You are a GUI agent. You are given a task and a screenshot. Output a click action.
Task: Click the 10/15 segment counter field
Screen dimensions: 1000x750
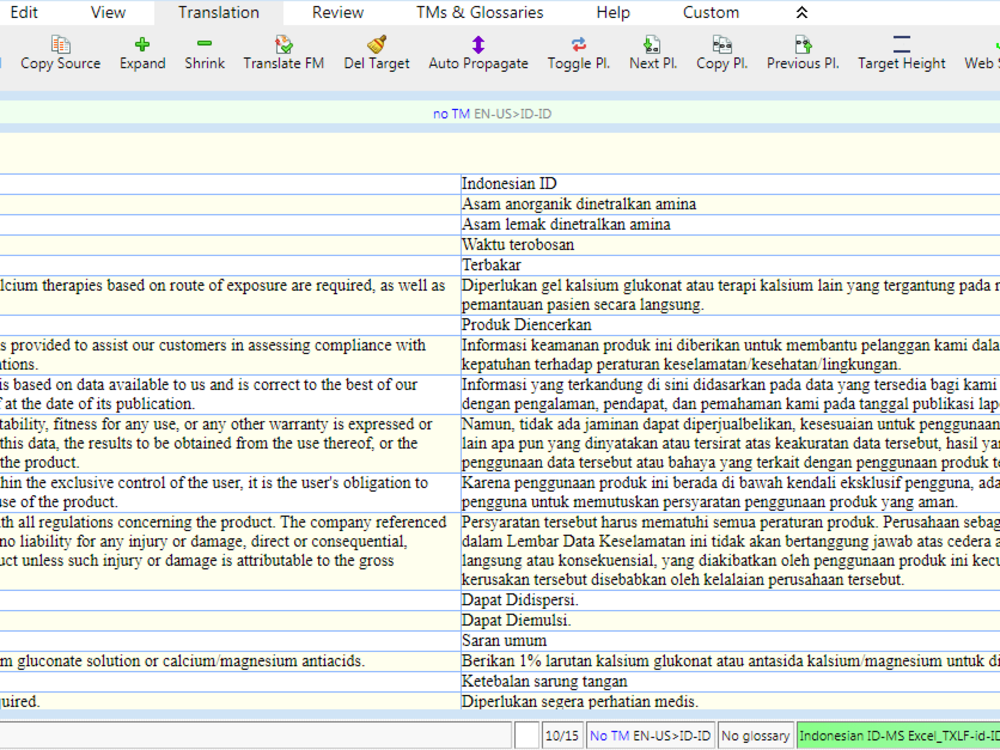click(561, 735)
